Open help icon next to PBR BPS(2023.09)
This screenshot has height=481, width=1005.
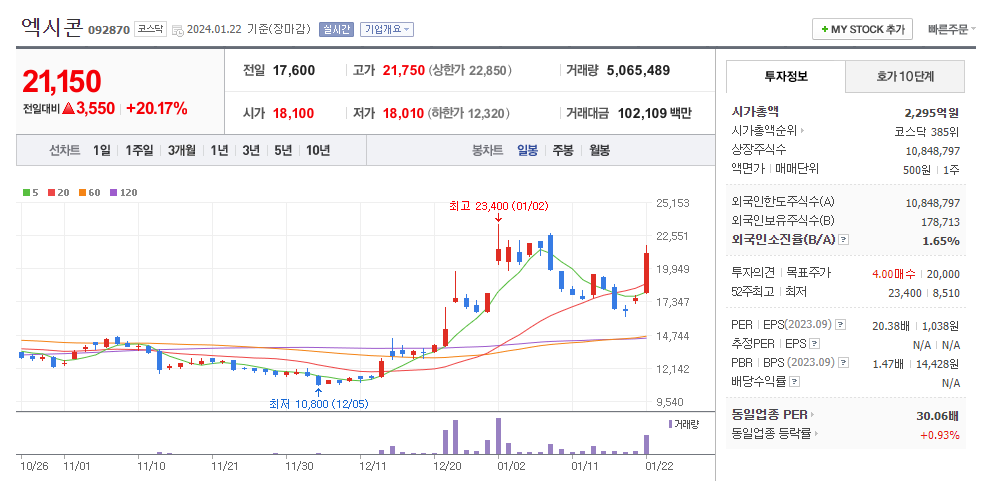(843, 362)
